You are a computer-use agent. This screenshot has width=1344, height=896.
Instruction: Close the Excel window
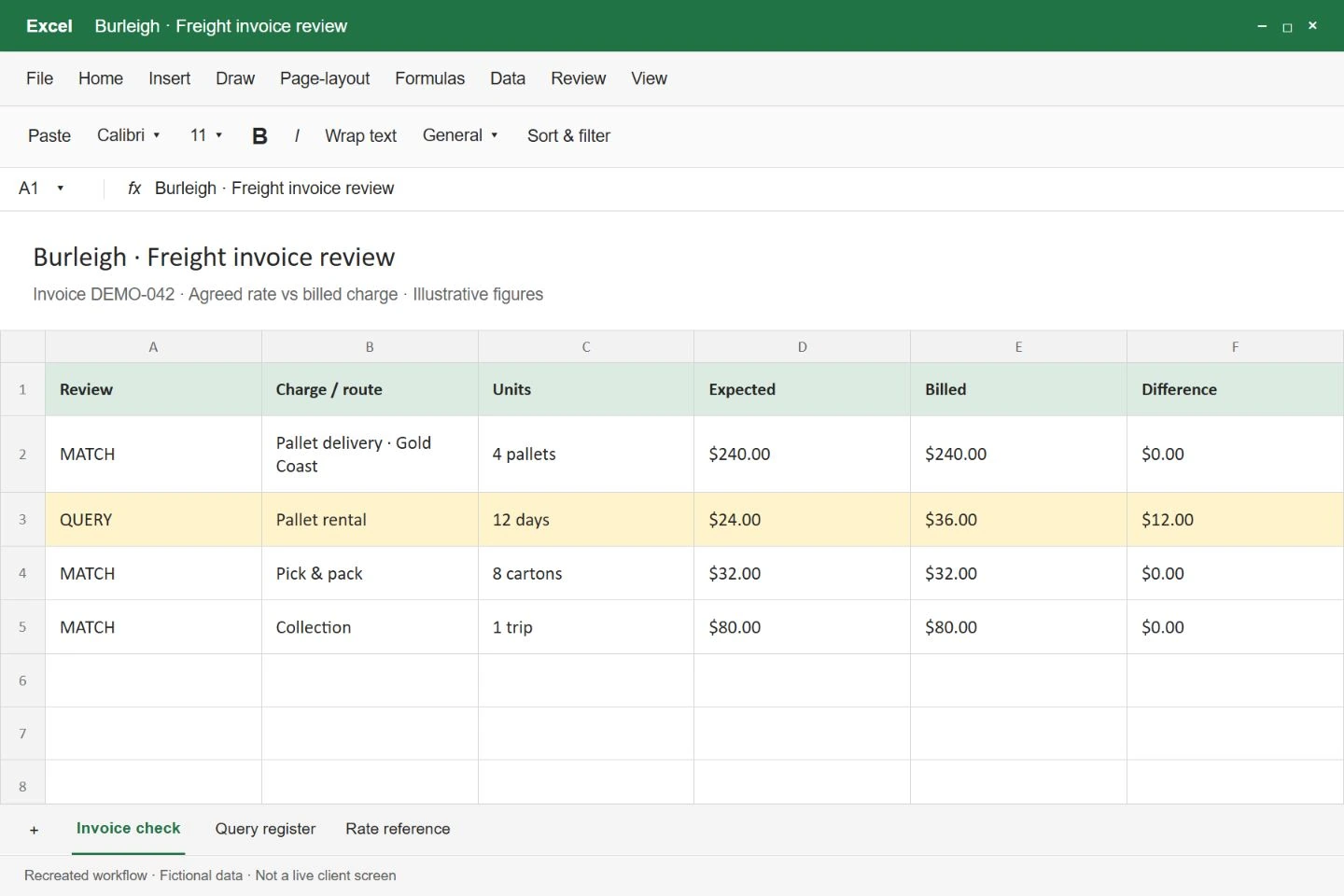pos(1312,26)
